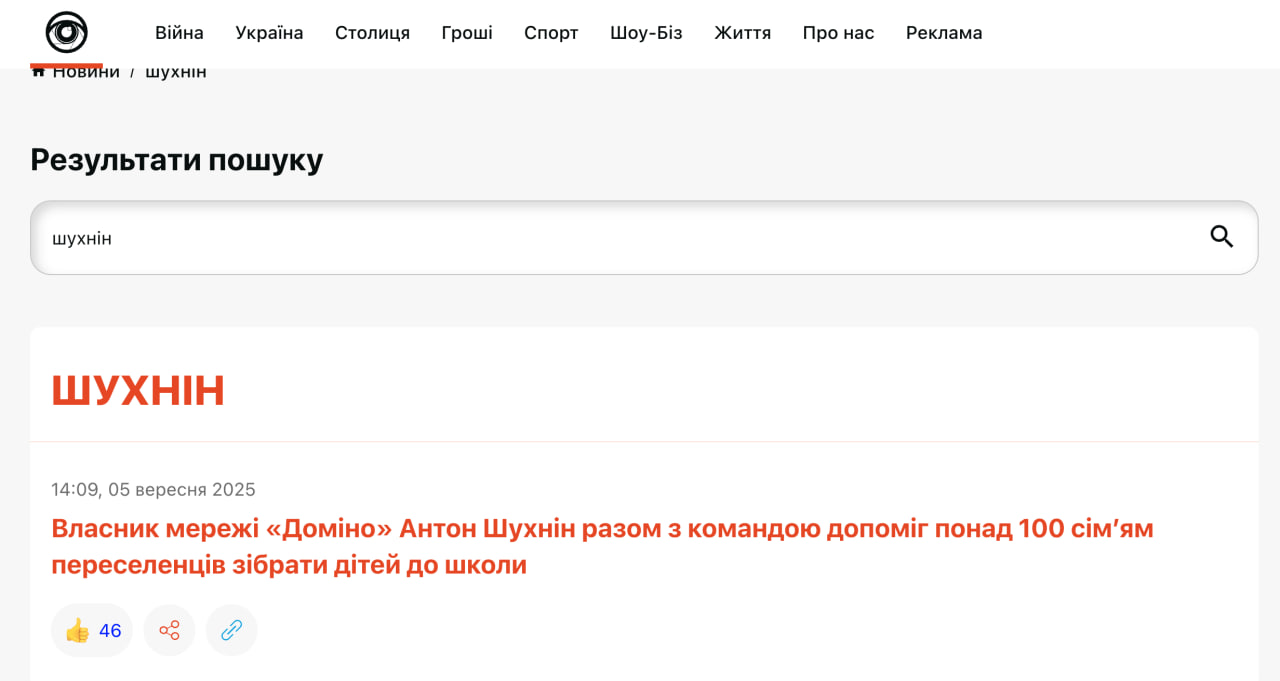1280x681 pixels.
Task: Click the share icon under the article
Action: [x=169, y=630]
